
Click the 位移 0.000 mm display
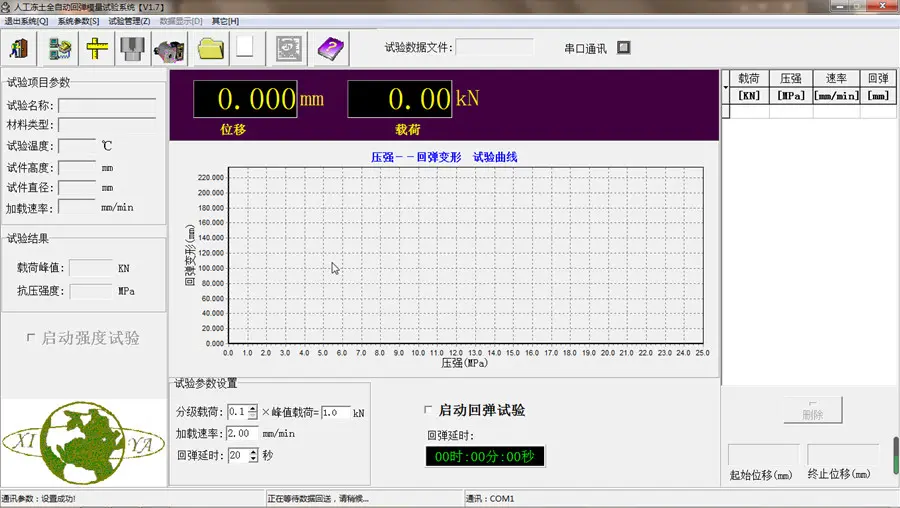coord(246,99)
